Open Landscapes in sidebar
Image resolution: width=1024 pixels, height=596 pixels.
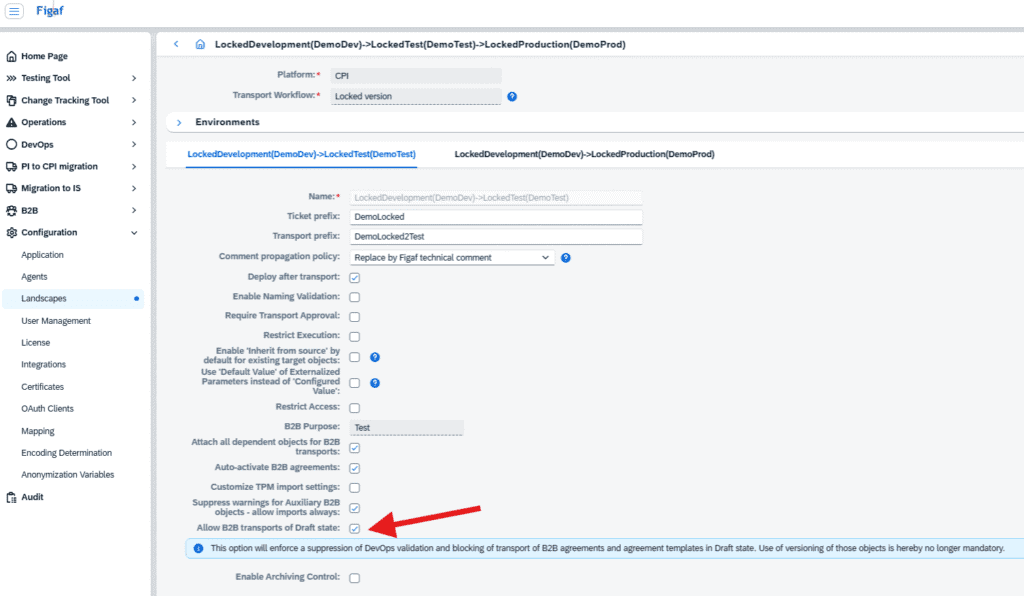coord(73,298)
